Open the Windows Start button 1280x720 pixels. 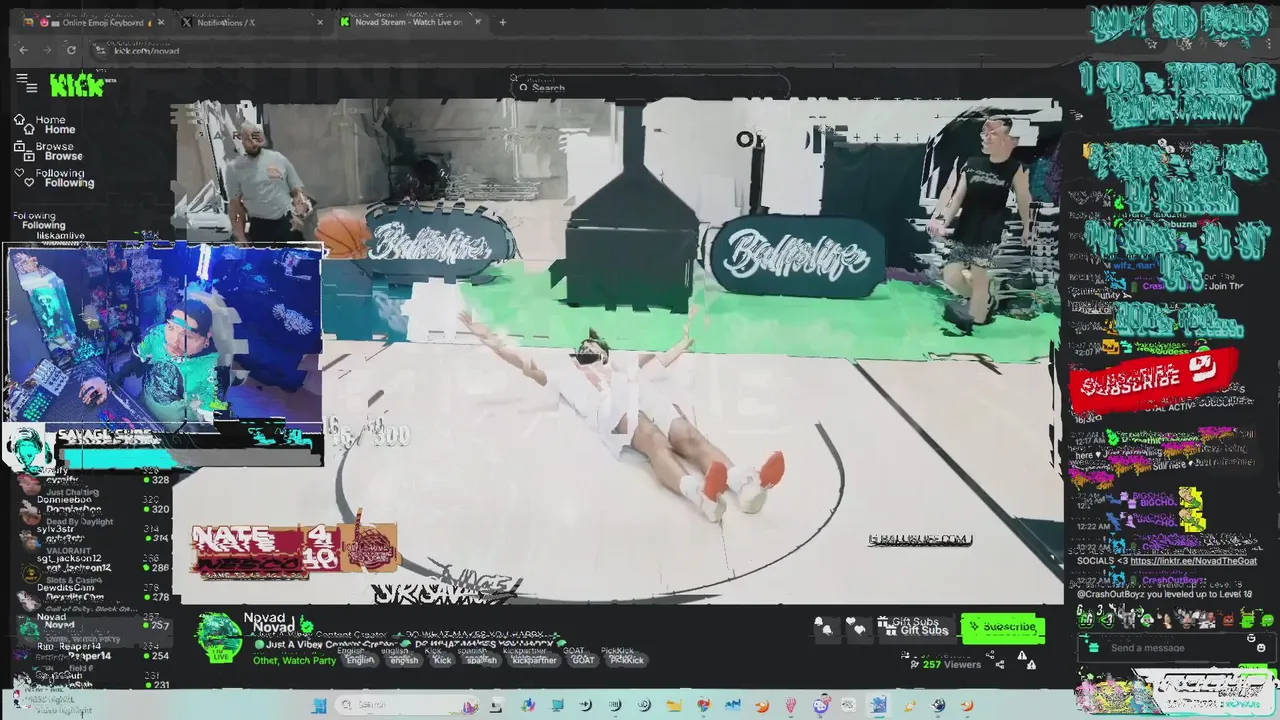click(x=319, y=705)
